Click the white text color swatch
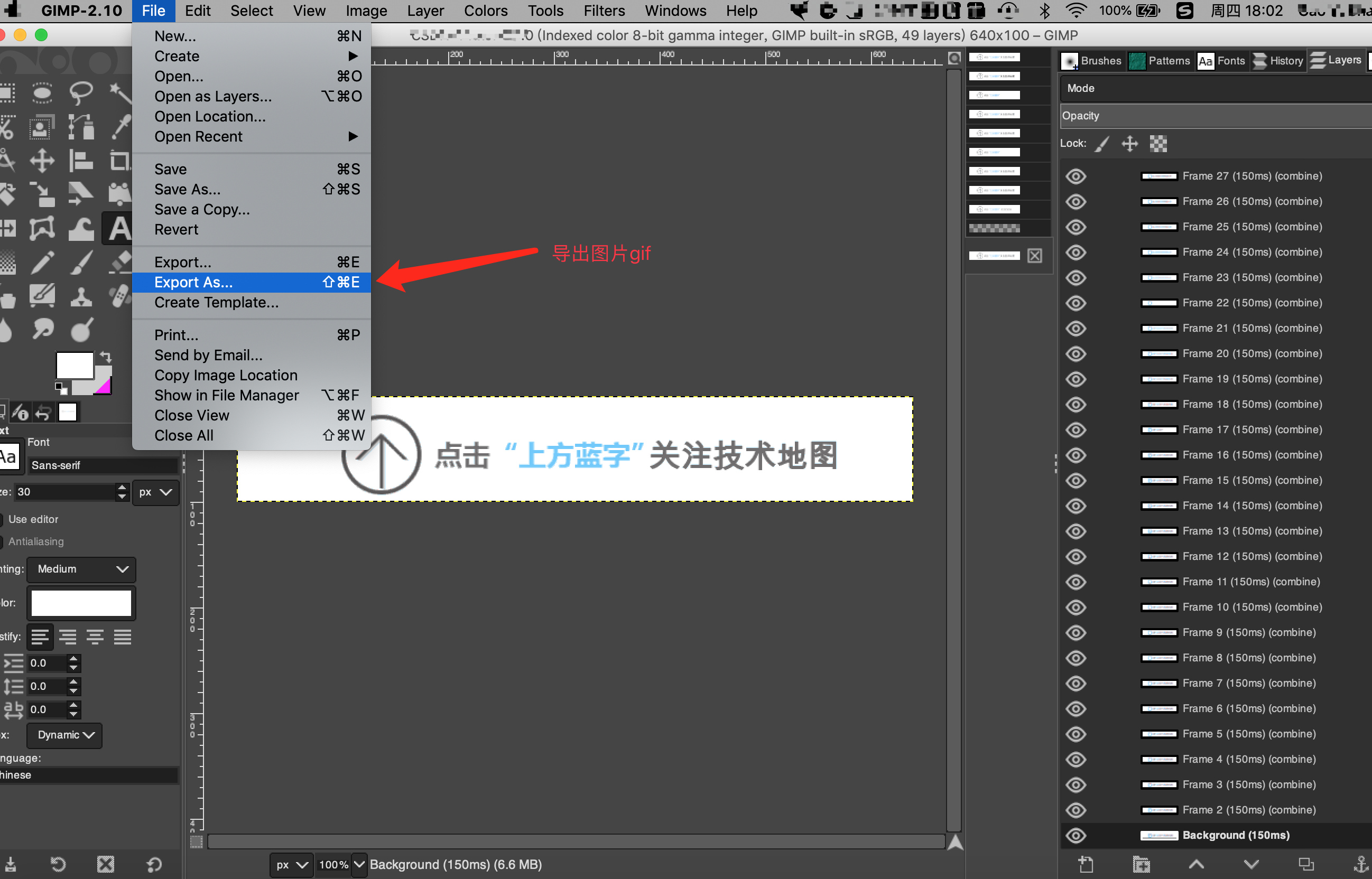This screenshot has height=879, width=1372. click(81, 603)
